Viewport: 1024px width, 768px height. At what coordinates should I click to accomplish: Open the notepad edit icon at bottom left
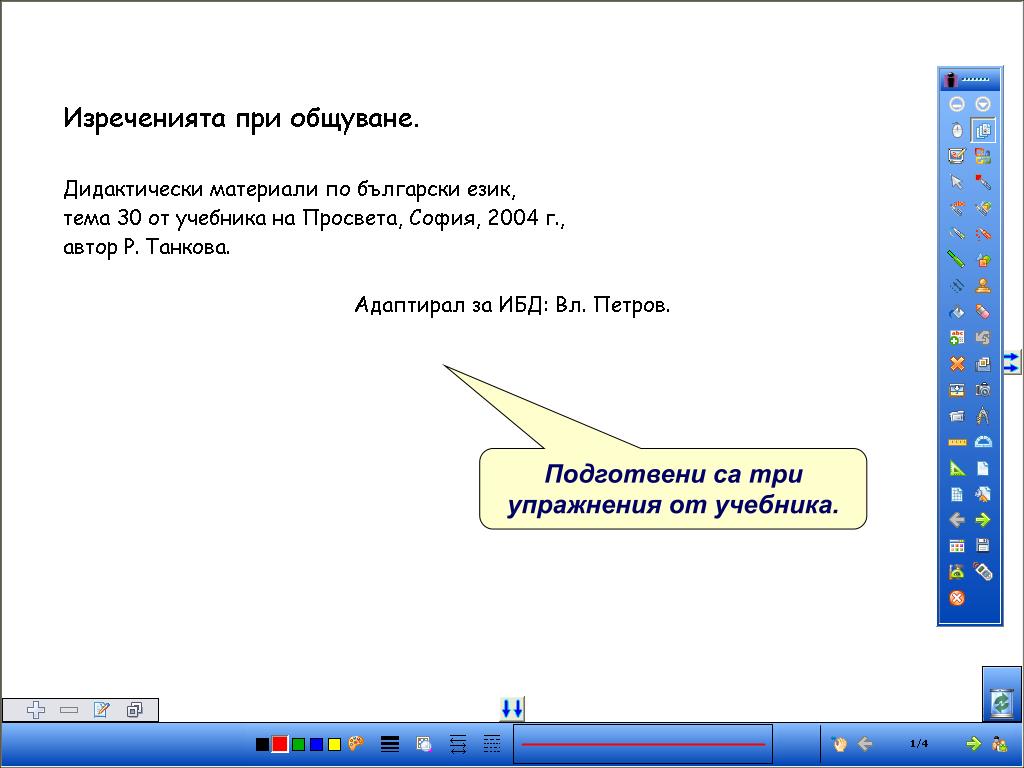tap(101, 710)
